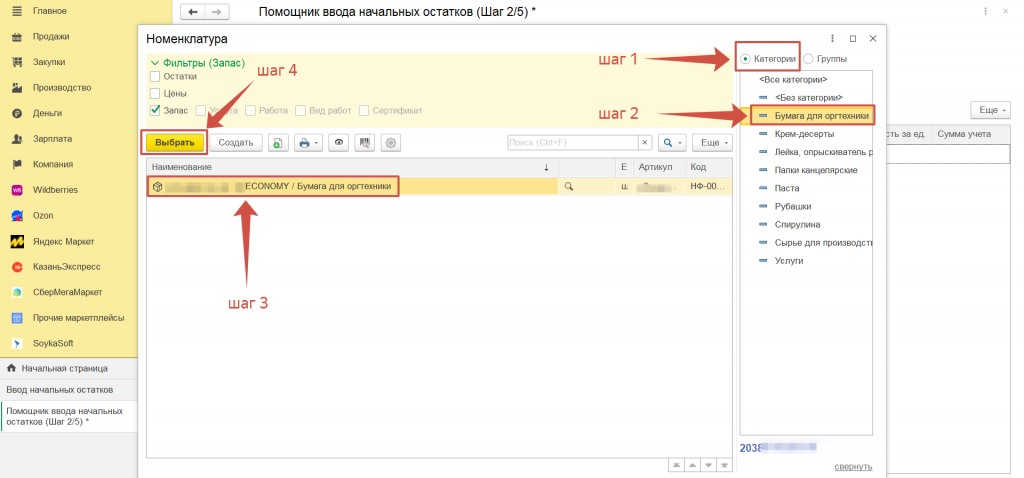Uncheck the Запас checkbox
The image size is (1024, 478).
pos(155,110)
